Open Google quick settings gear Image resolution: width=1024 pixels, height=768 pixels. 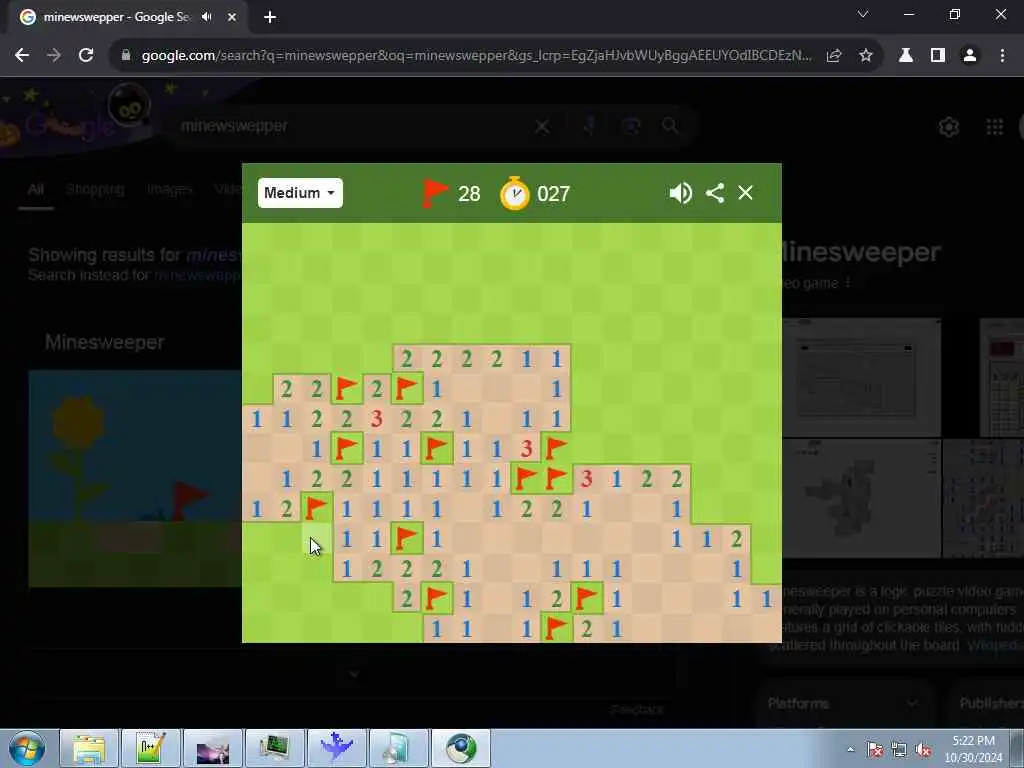949,127
